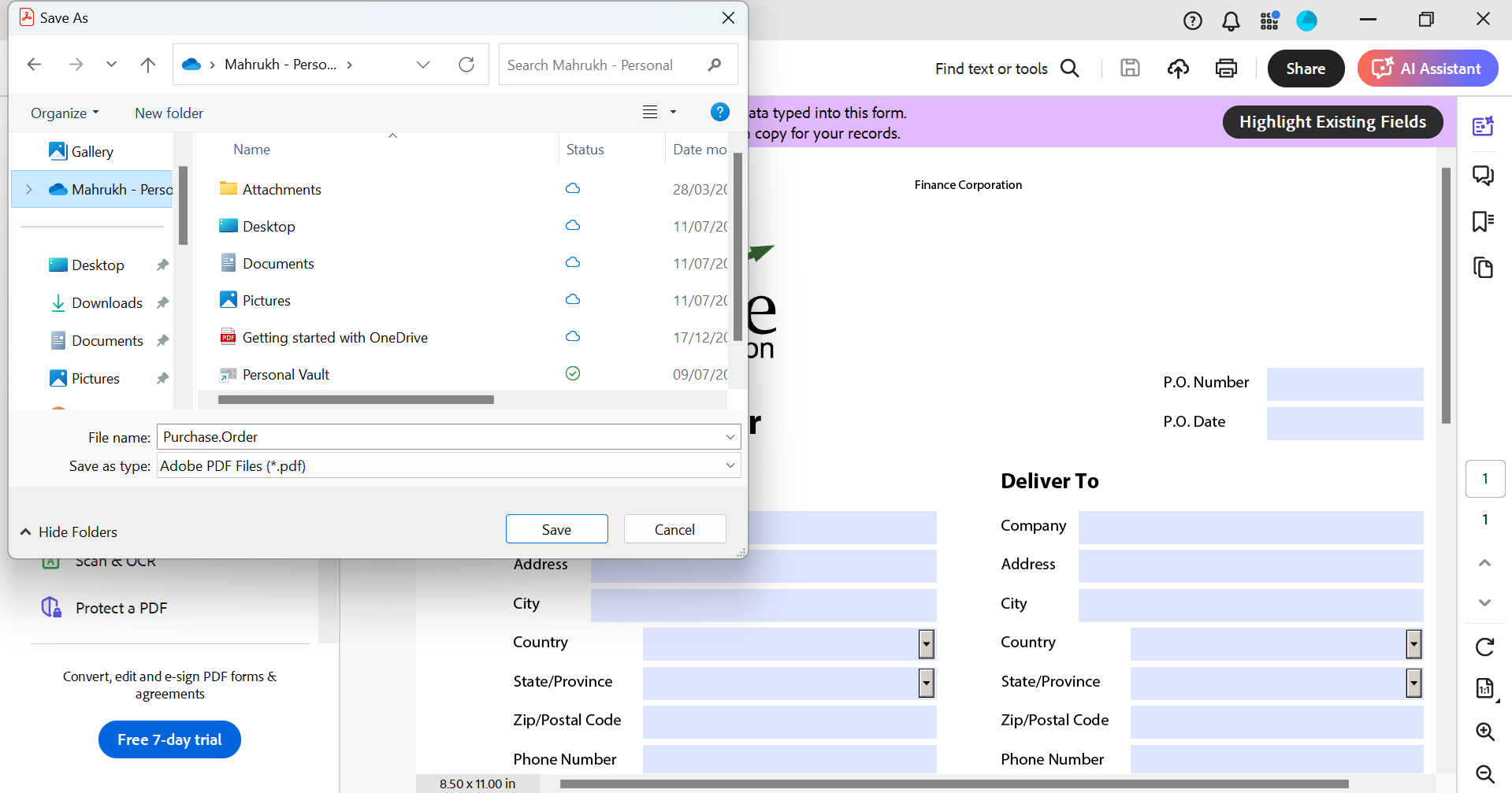Select the Edit PDF tool

point(1484,125)
